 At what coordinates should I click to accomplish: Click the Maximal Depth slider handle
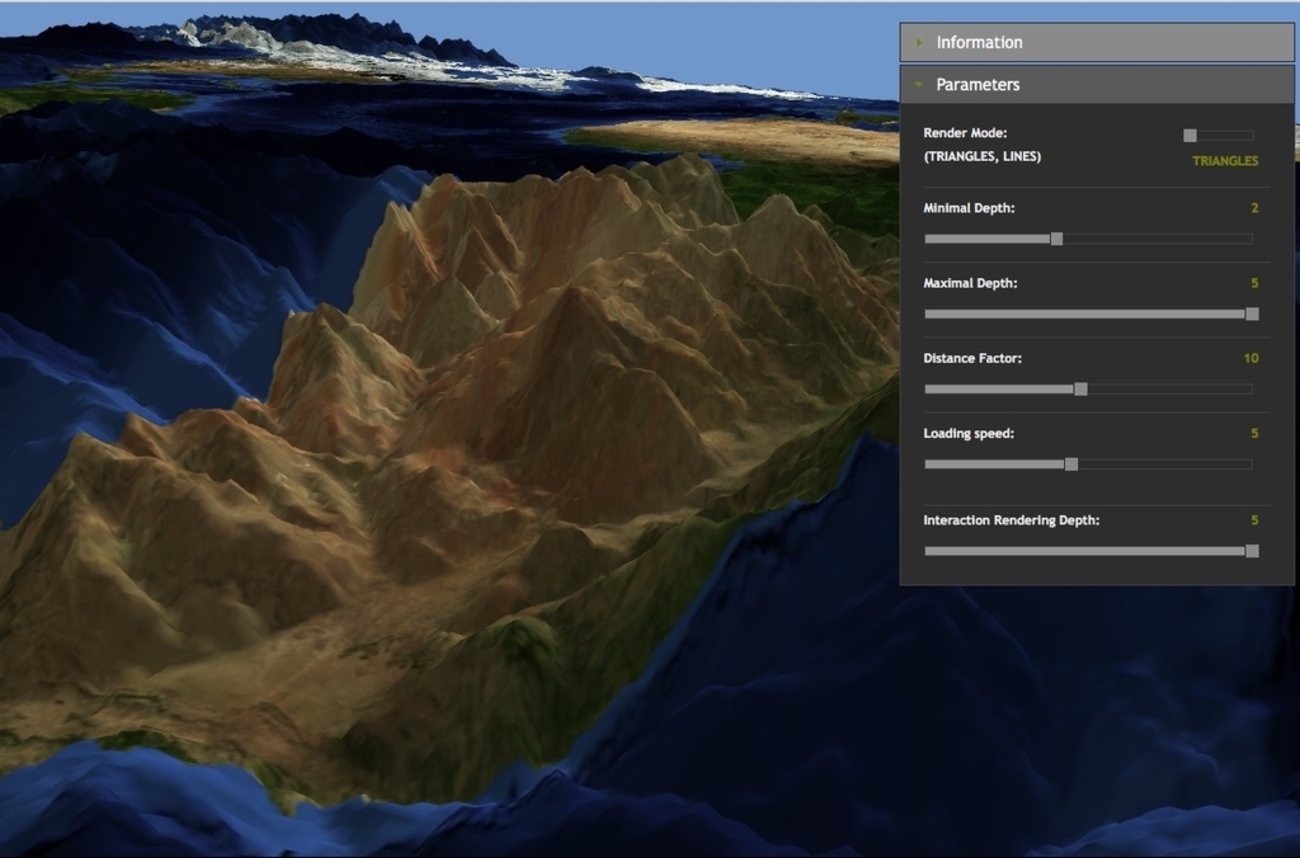[1251, 314]
